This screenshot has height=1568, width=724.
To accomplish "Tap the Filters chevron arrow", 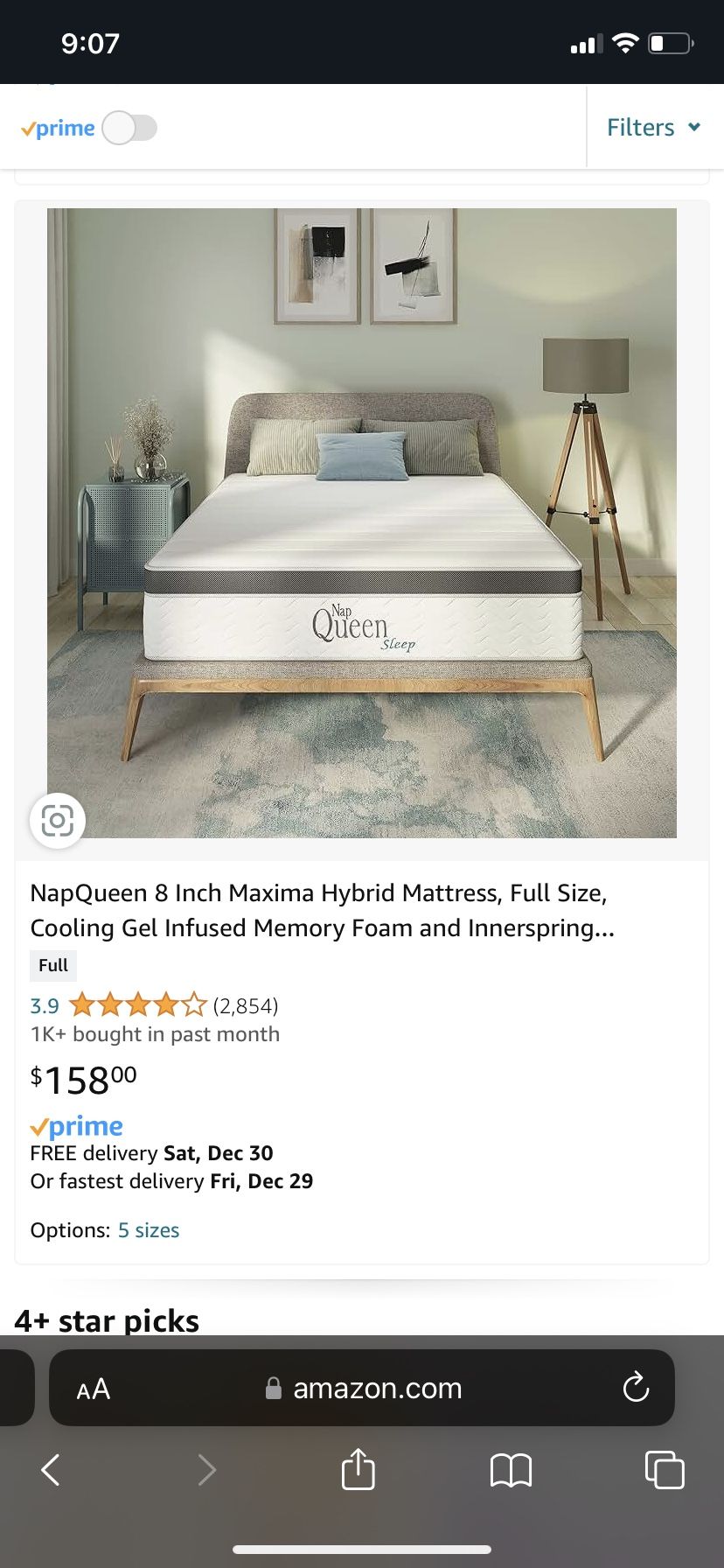I will click(693, 127).
